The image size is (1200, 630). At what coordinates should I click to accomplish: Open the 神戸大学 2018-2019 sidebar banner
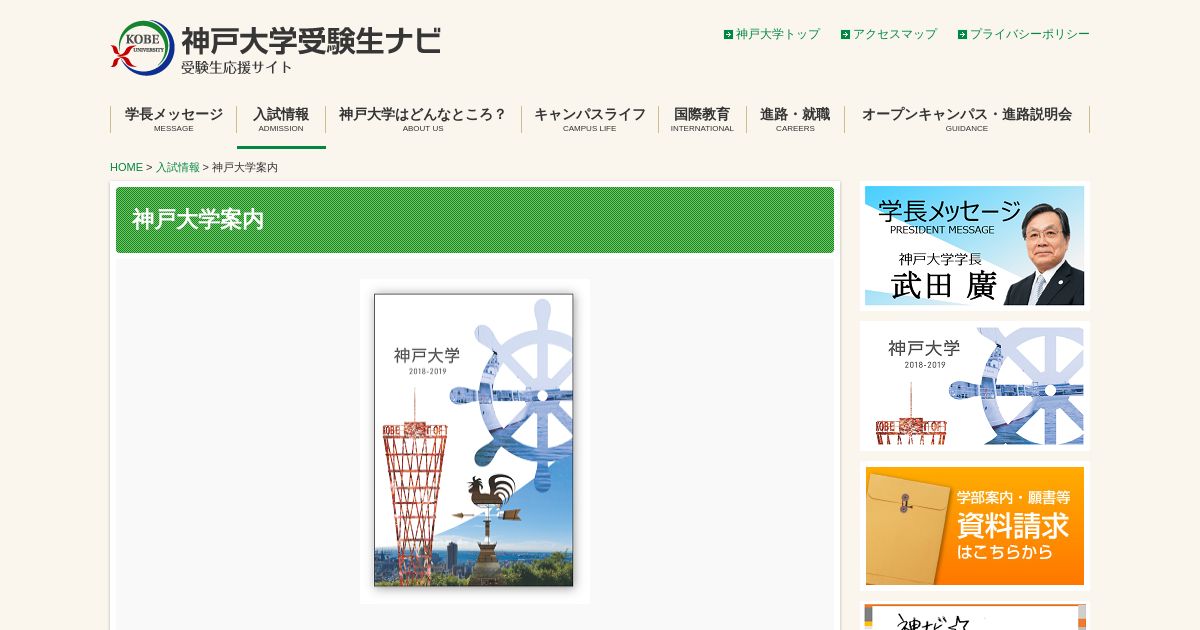974,386
